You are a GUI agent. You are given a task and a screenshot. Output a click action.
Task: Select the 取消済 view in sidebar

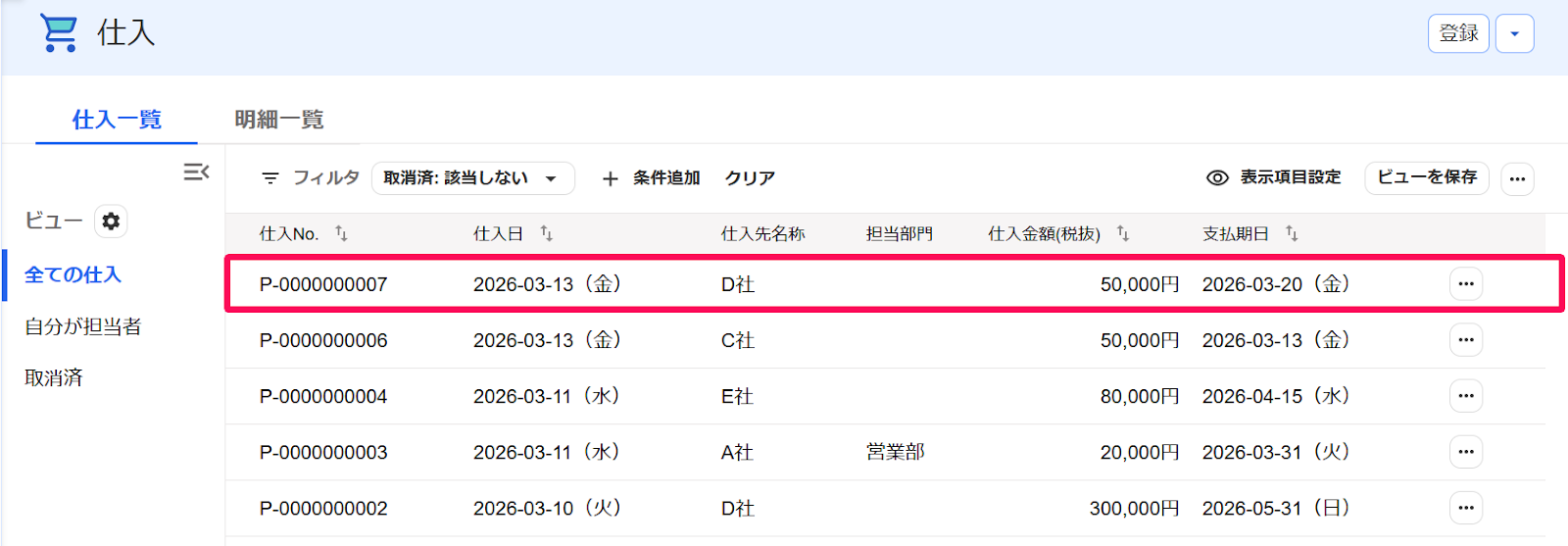(x=54, y=378)
